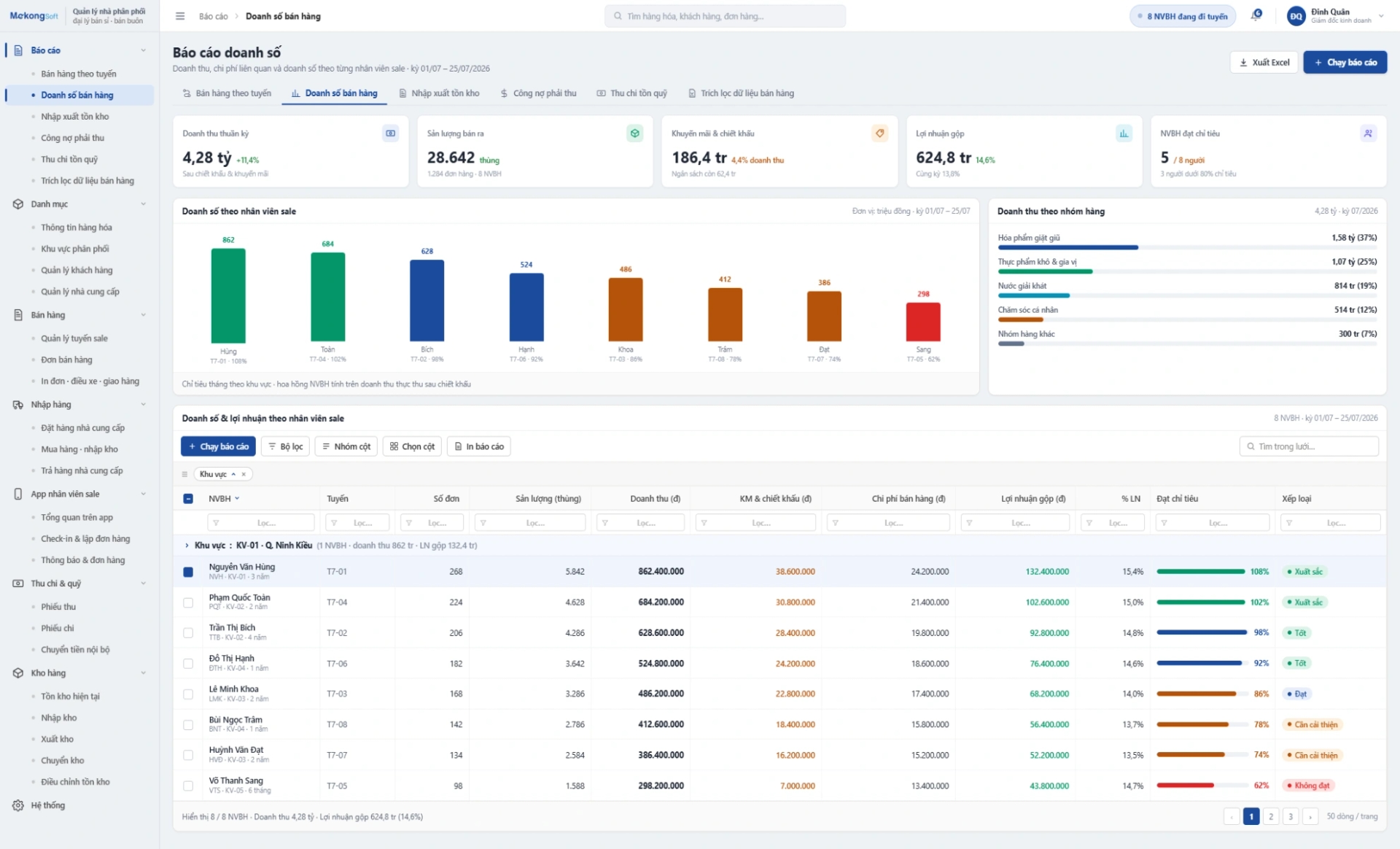Screen dimensions: 1400x849
Task: Click the Khuyến mãi & chiết khấu tag icon
Action: (x=879, y=133)
